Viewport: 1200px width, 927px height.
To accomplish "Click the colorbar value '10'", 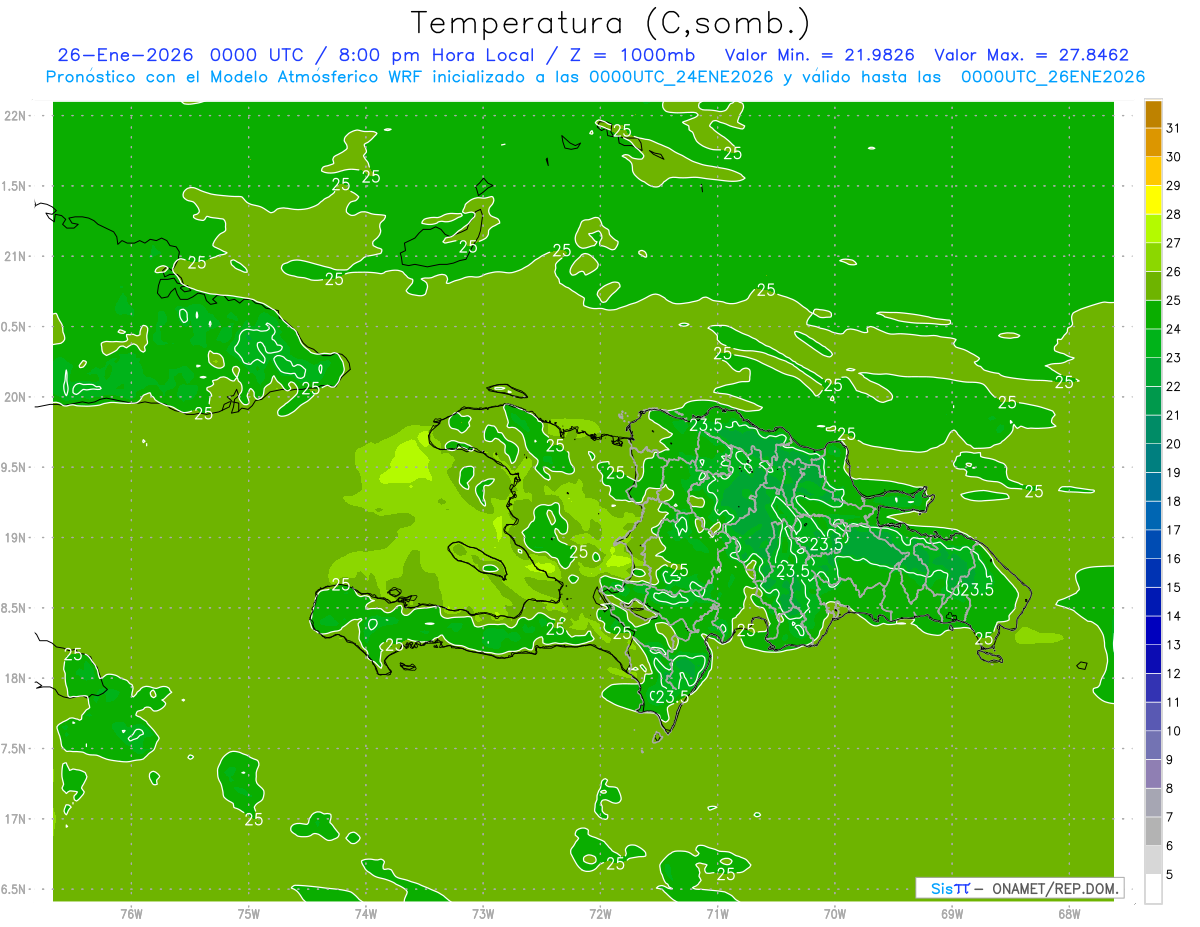I will point(1173,731).
